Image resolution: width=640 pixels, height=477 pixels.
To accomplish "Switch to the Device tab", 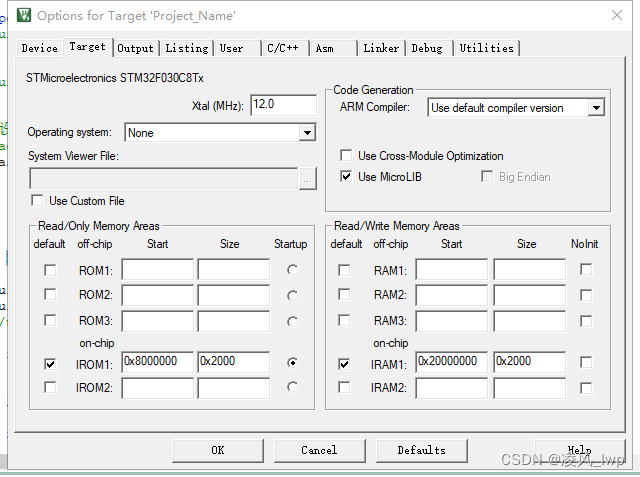I will (x=40, y=48).
